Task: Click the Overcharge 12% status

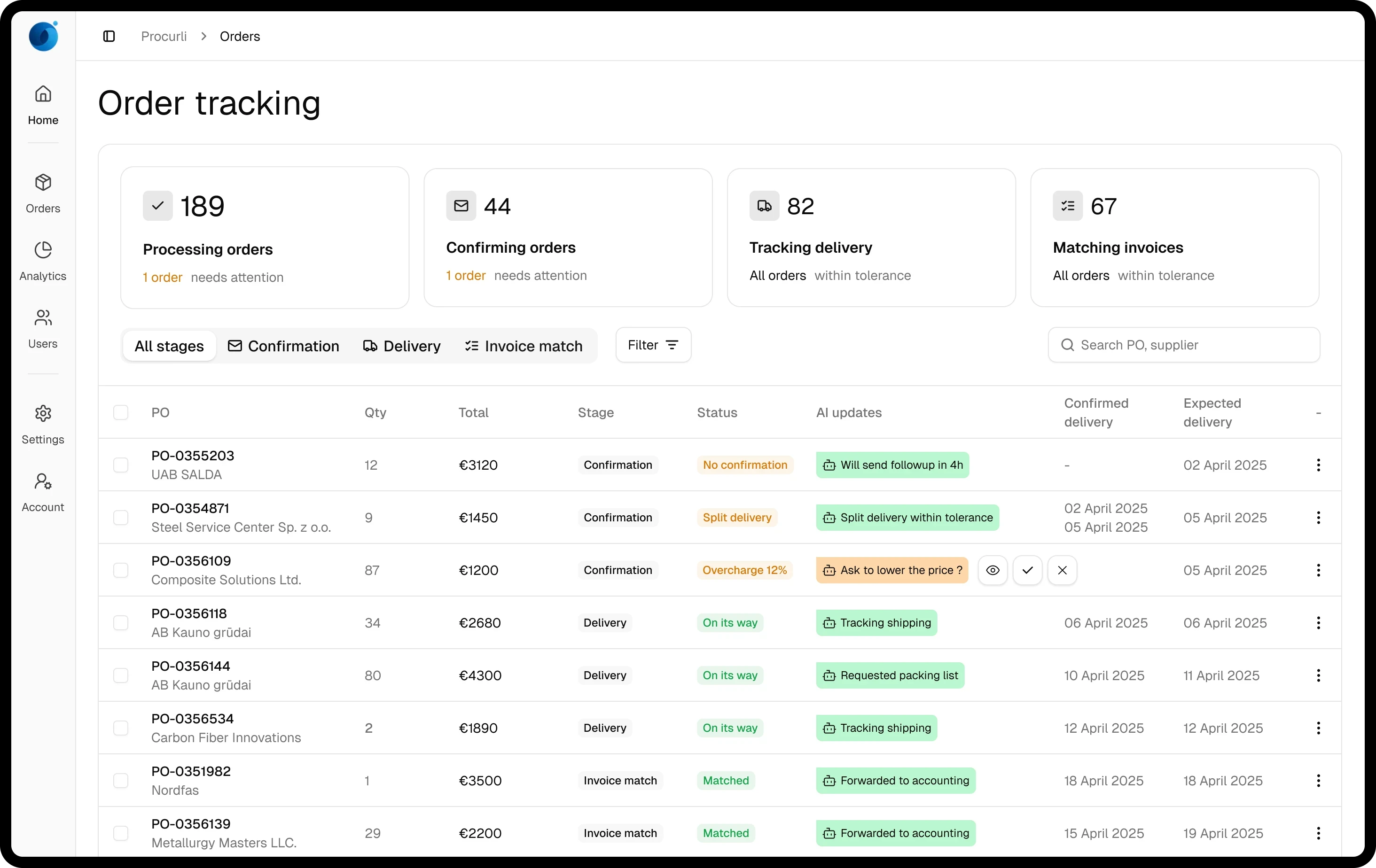Action: click(744, 570)
